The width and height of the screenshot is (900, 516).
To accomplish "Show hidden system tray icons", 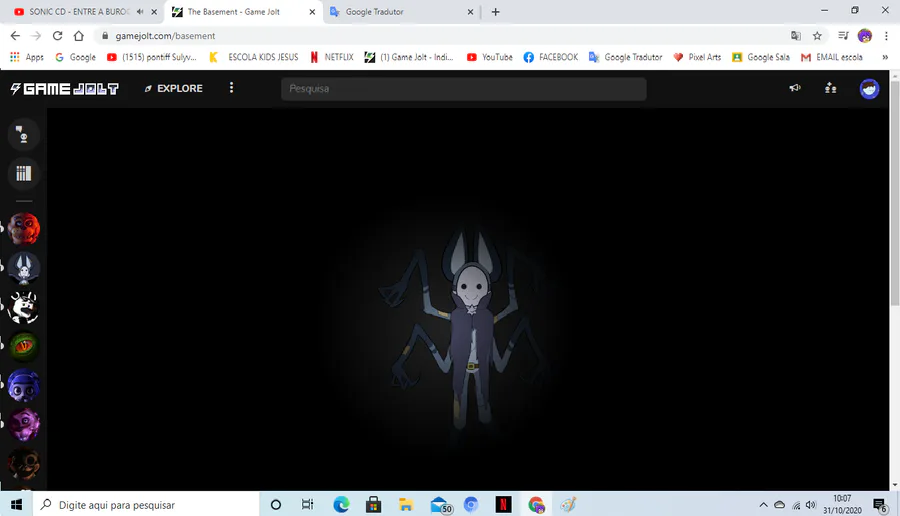I will pyautogui.click(x=763, y=505).
